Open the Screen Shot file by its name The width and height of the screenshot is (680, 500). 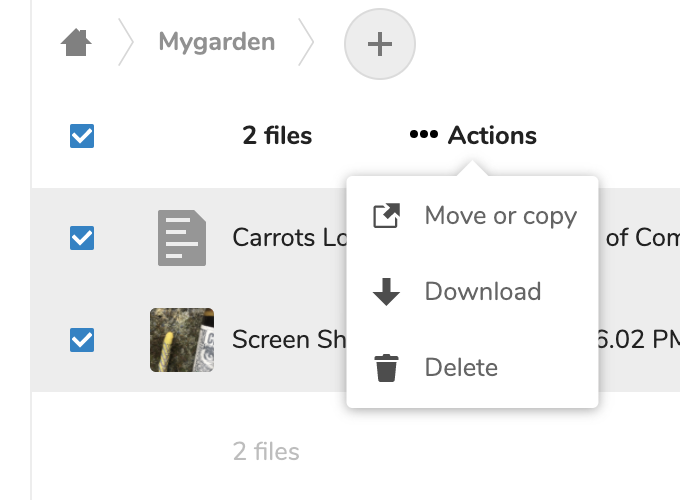(x=286, y=340)
